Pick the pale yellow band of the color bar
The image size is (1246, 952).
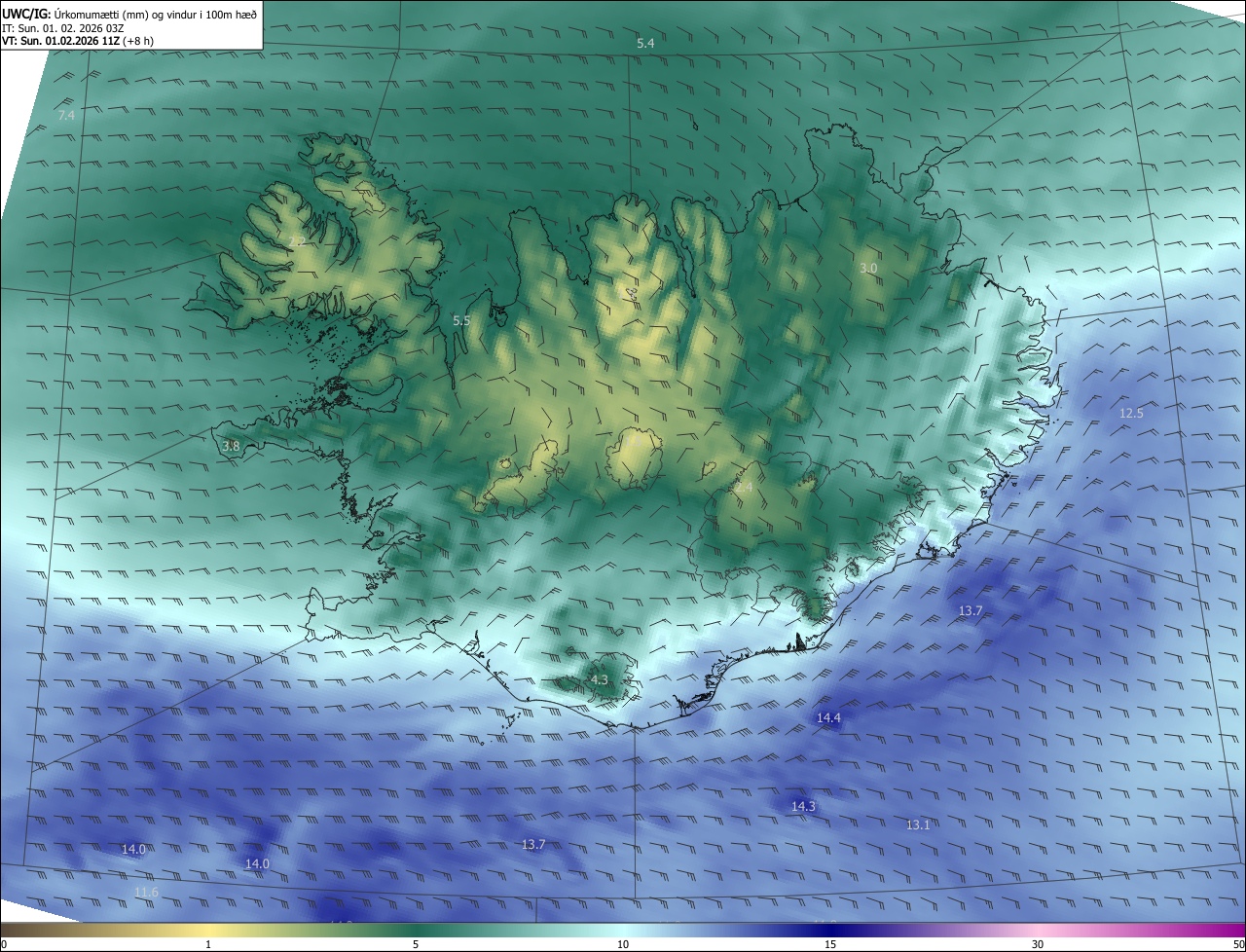(x=208, y=930)
